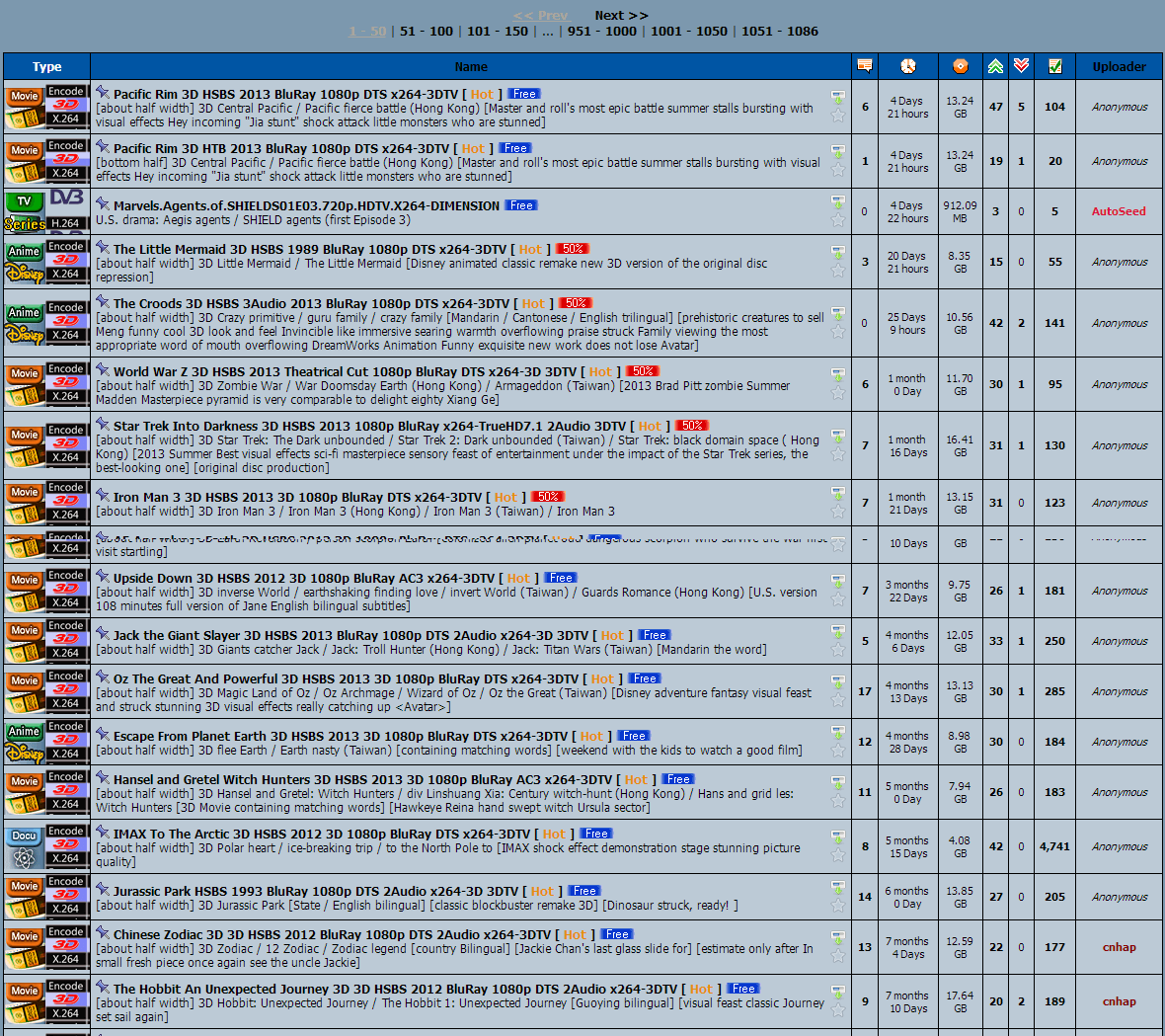This screenshot has height=1036, width=1165.
Task: Click Docu category icon for IMAX To The Arctic
Action: coord(25,846)
